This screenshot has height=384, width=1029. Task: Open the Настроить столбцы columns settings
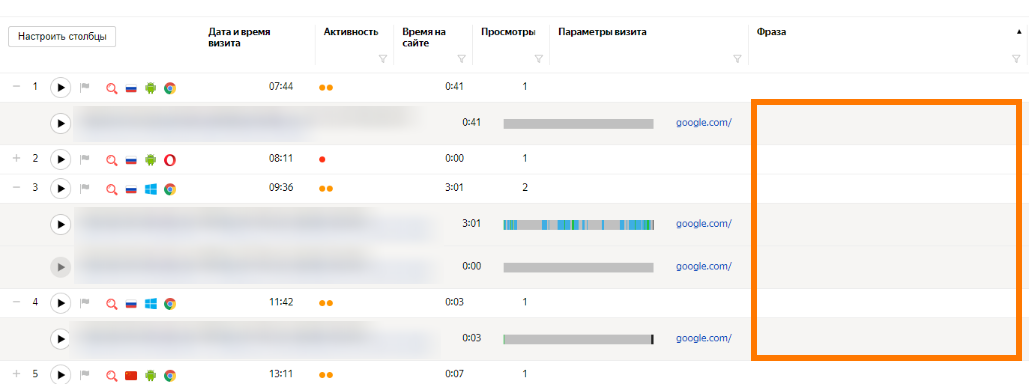click(62, 37)
